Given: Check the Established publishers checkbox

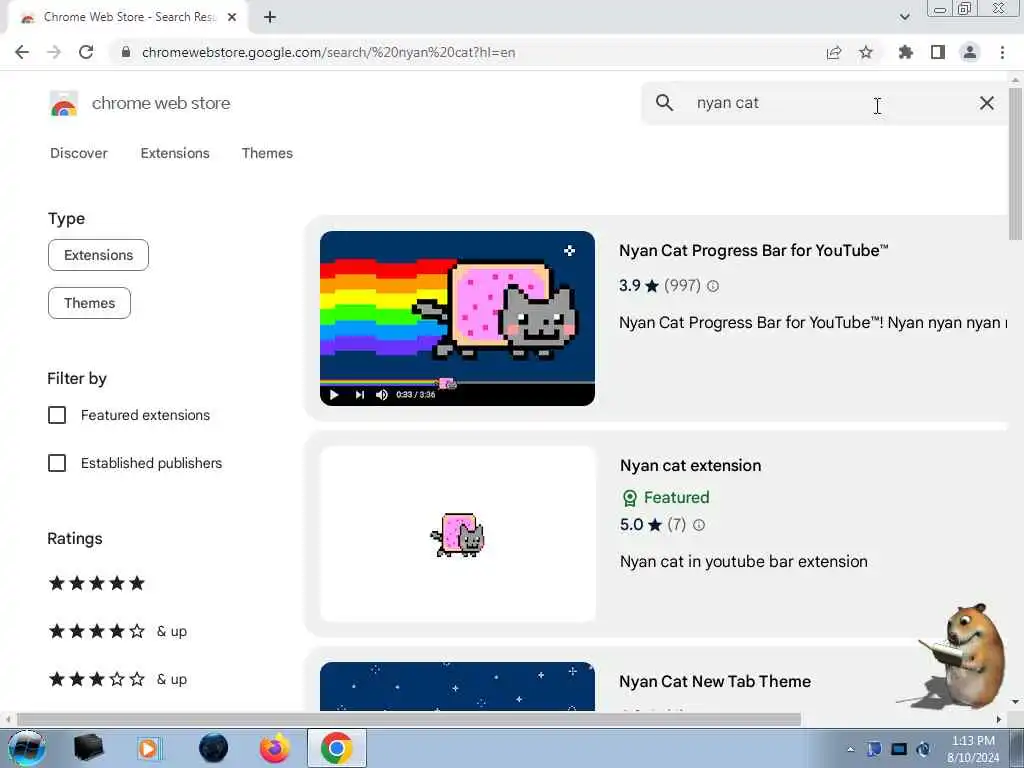Looking at the screenshot, I should tap(57, 463).
